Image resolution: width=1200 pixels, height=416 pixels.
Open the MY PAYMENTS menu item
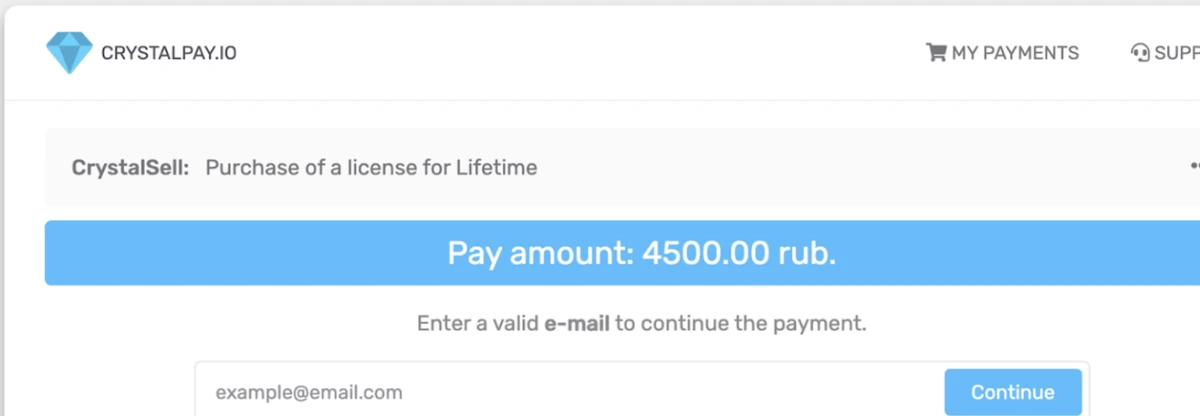pos(1003,53)
